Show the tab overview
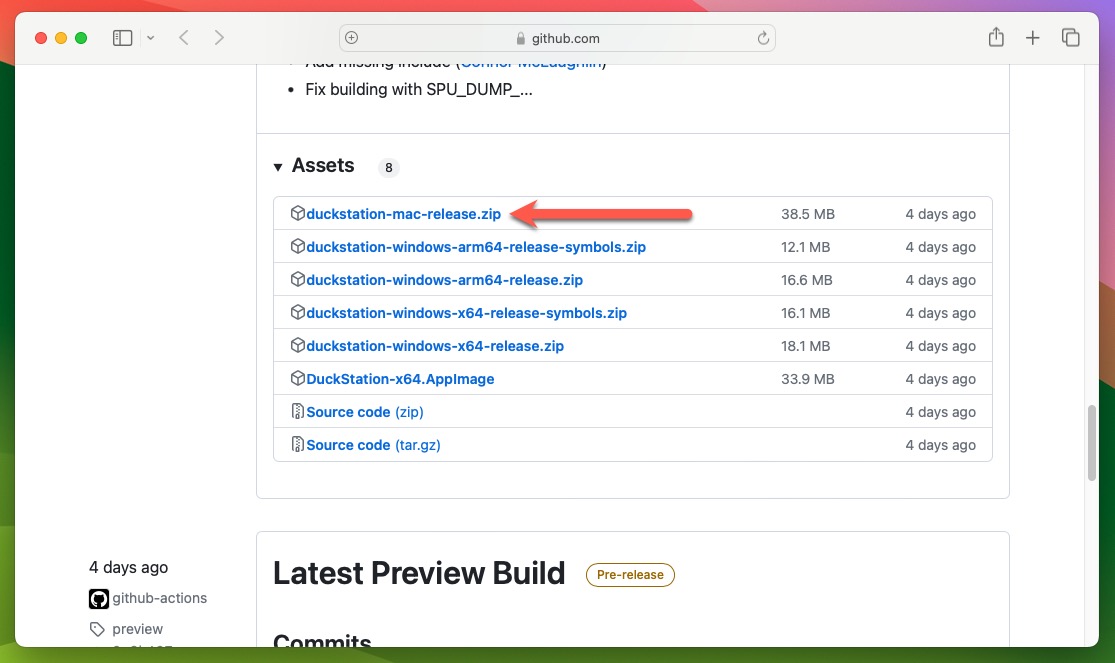 [x=1071, y=37]
